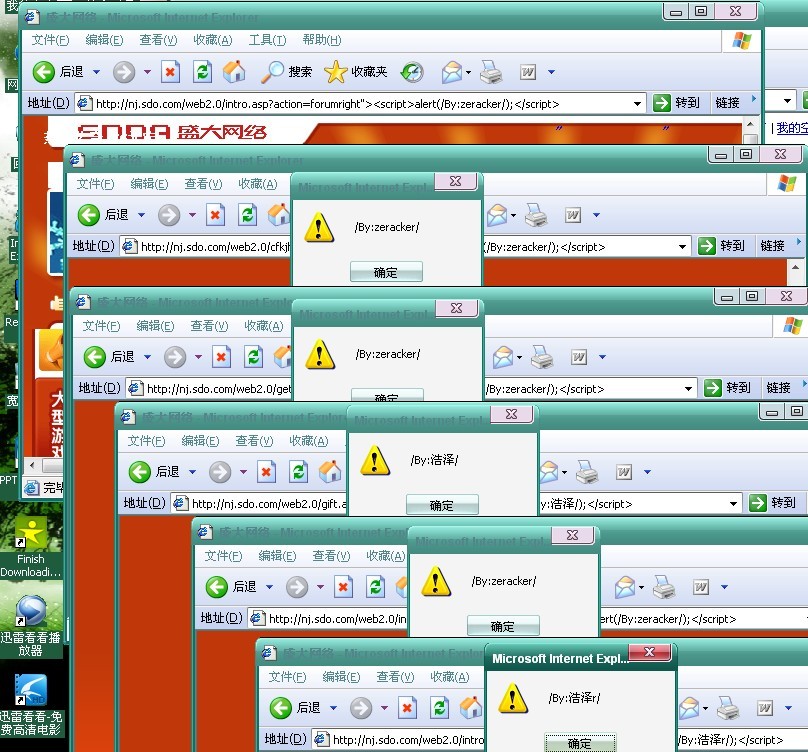Click Back arrow in the /By:浩泽r/ window
This screenshot has width=808, height=752.
[x=281, y=708]
